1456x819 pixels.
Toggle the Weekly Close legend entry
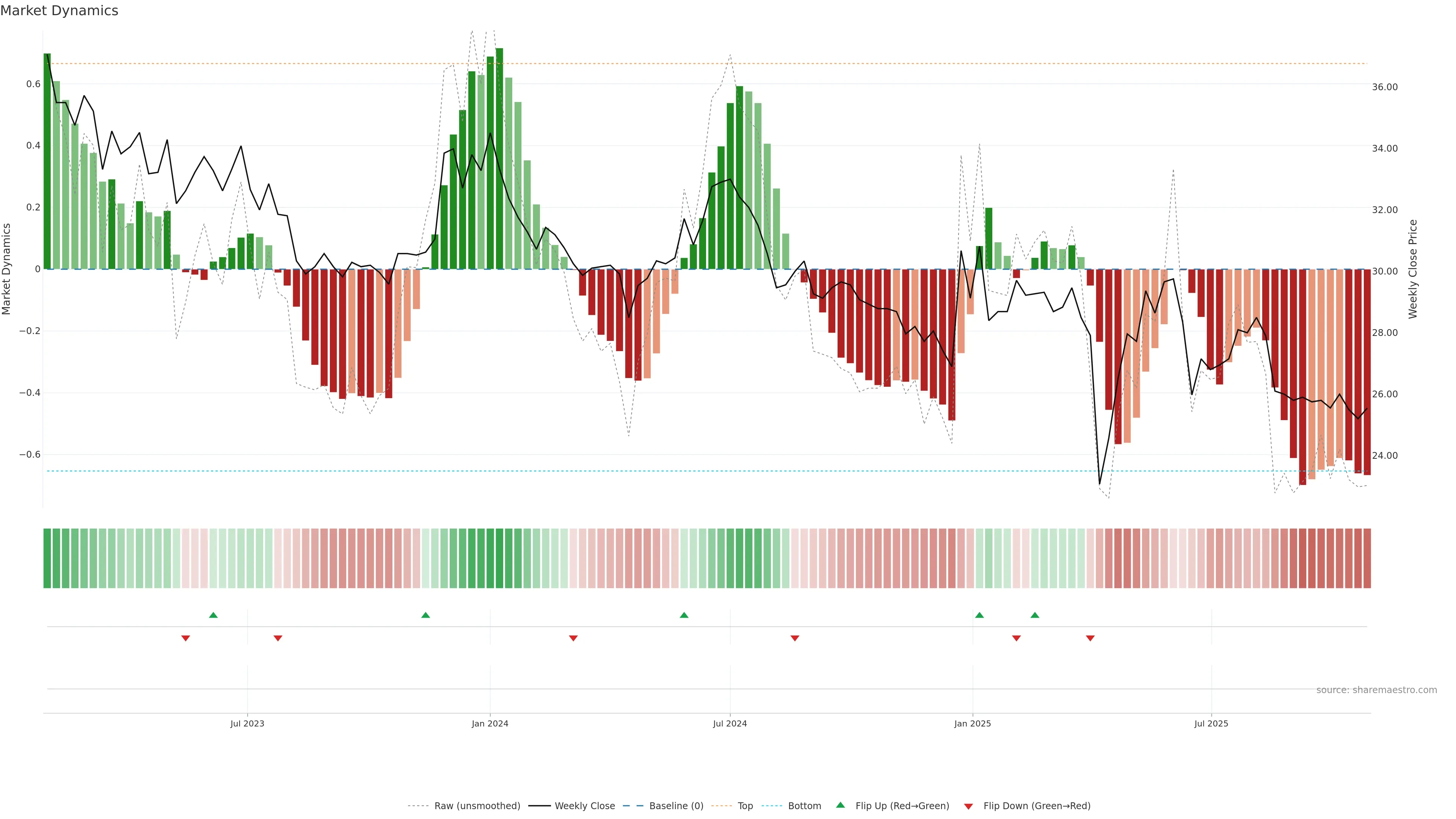pos(584,806)
